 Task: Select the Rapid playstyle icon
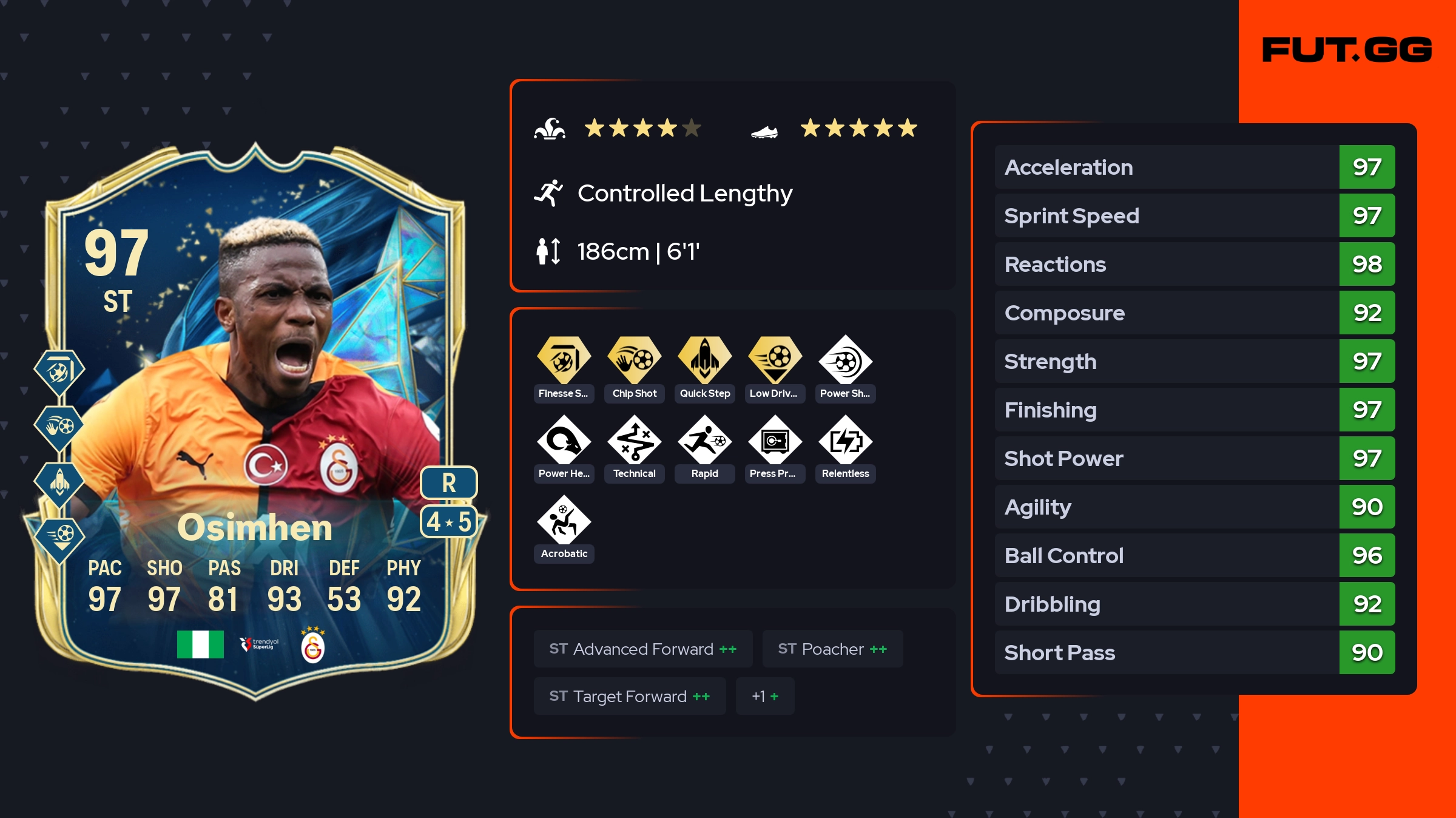[705, 441]
